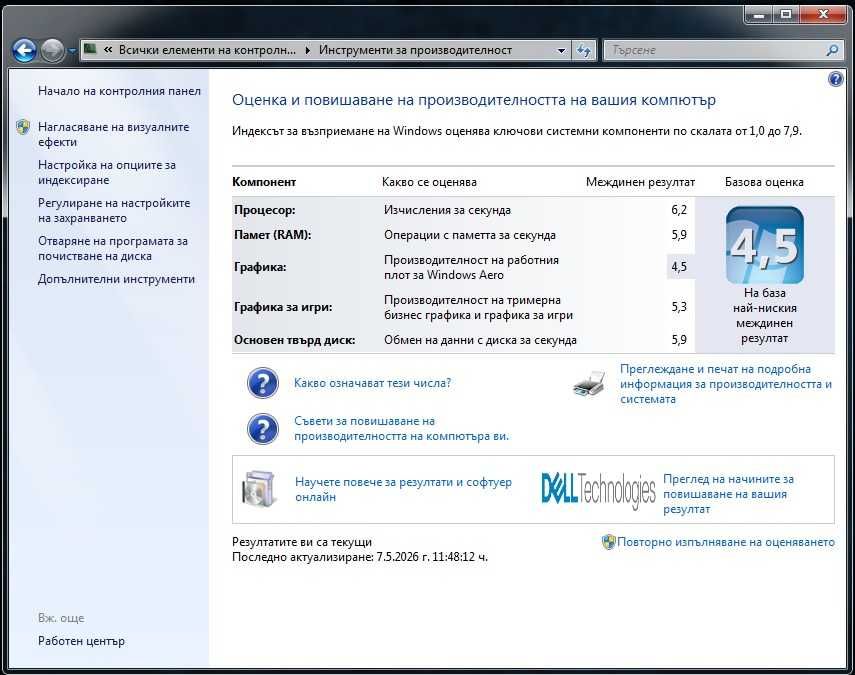This screenshot has width=855, height=675.
Task: Open the blue Help question mark icon
Action: tap(835, 79)
